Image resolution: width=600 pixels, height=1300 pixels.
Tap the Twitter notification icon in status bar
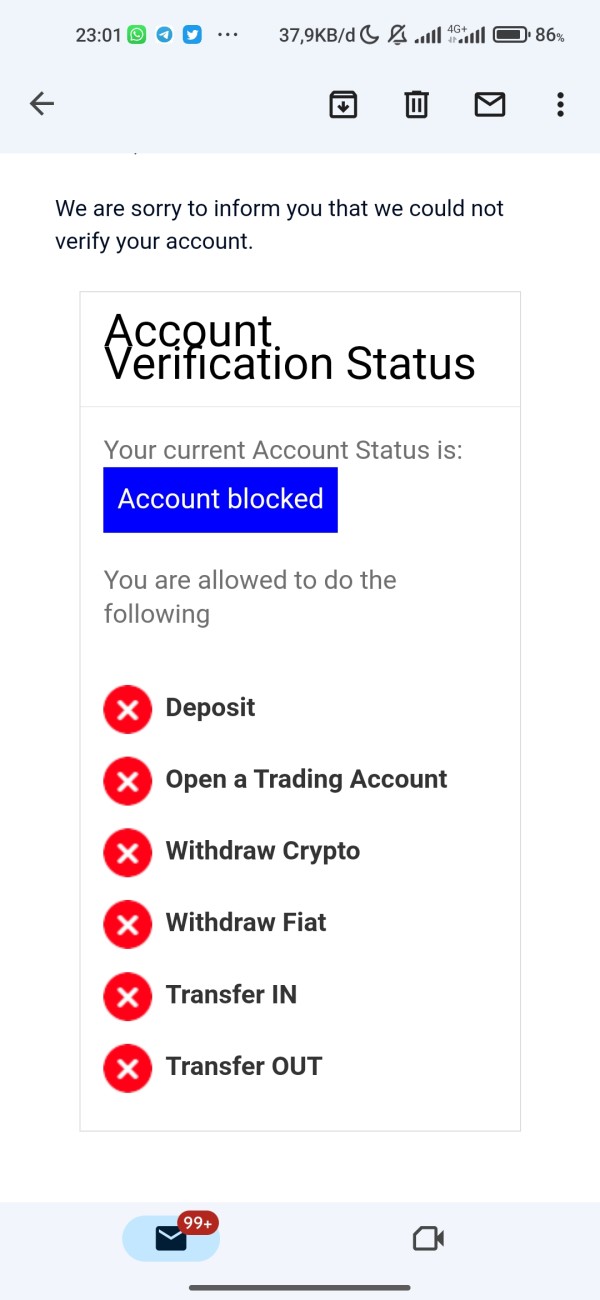(x=192, y=35)
